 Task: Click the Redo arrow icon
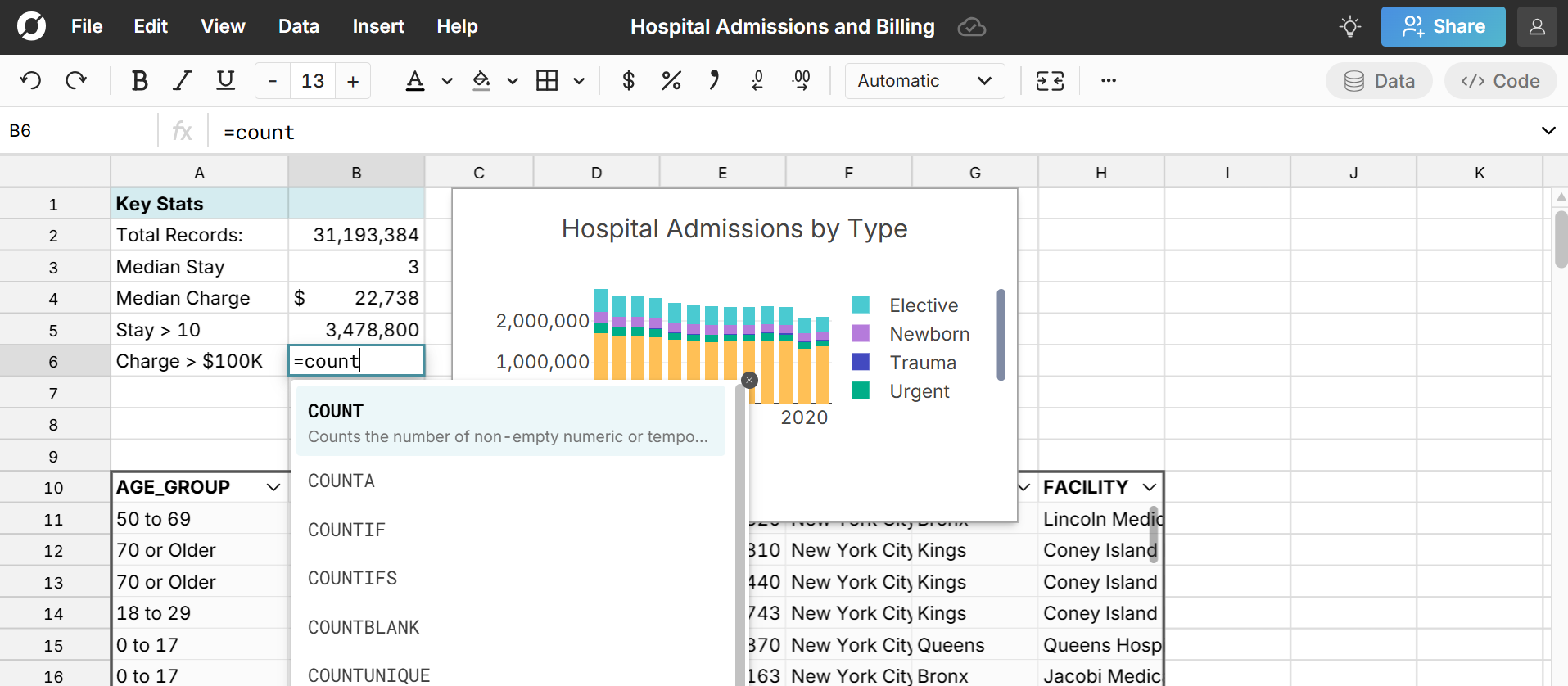(76, 80)
